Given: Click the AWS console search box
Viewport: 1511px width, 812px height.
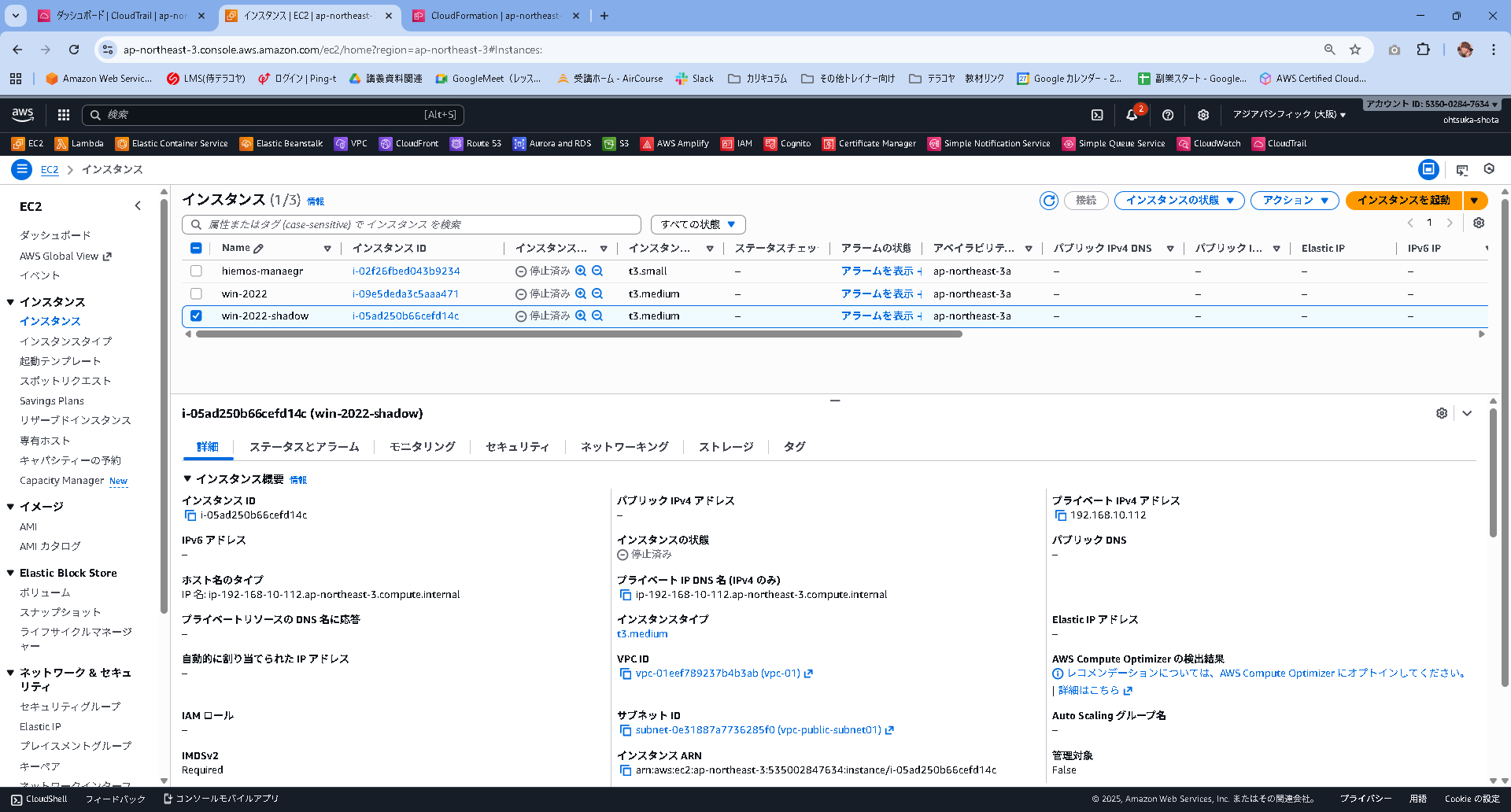Looking at the screenshot, I should [x=272, y=115].
